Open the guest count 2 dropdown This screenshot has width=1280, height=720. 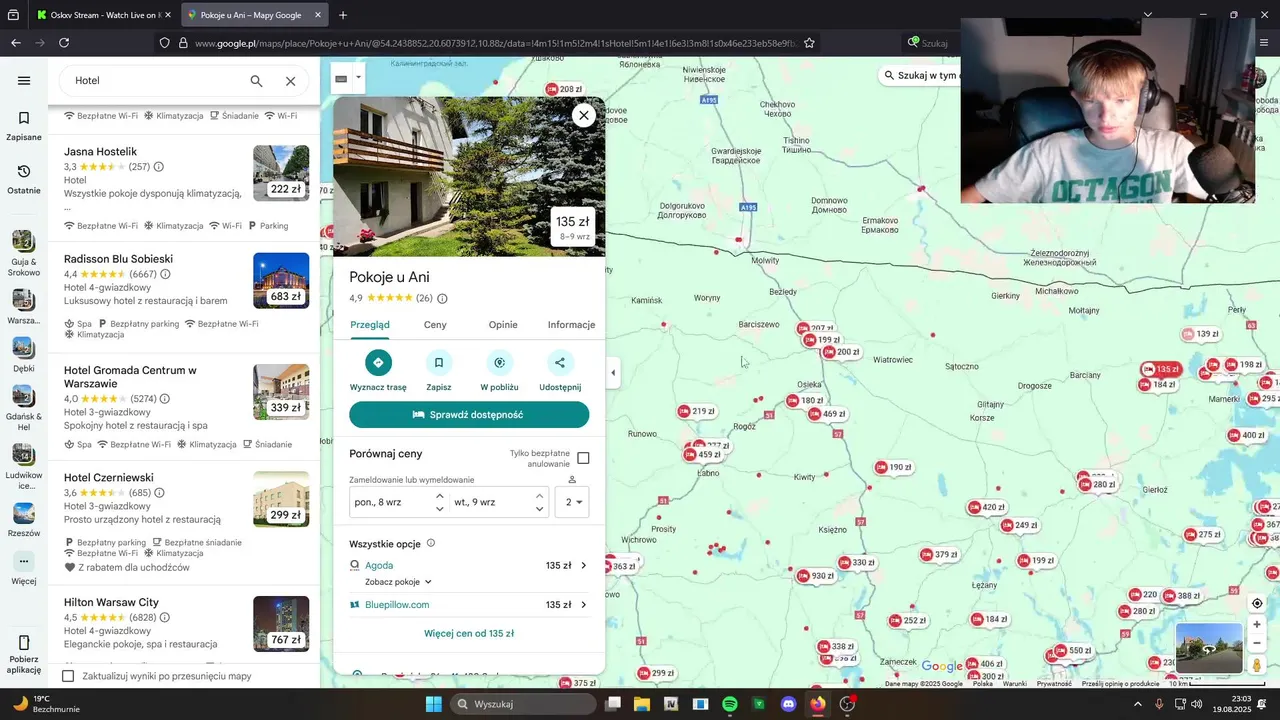572,502
